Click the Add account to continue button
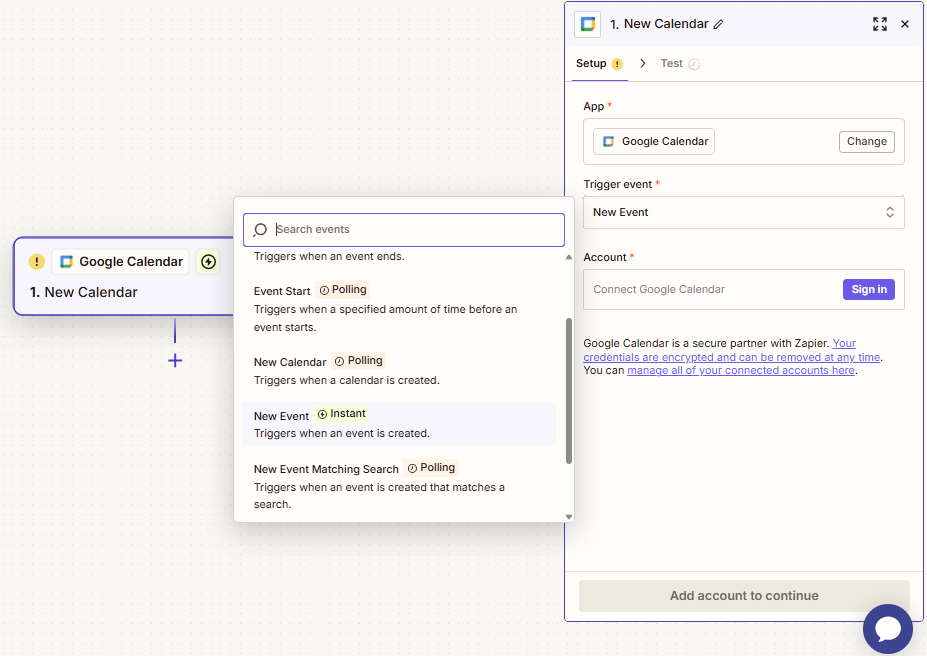Screen dimensions: 927x656 744,596
